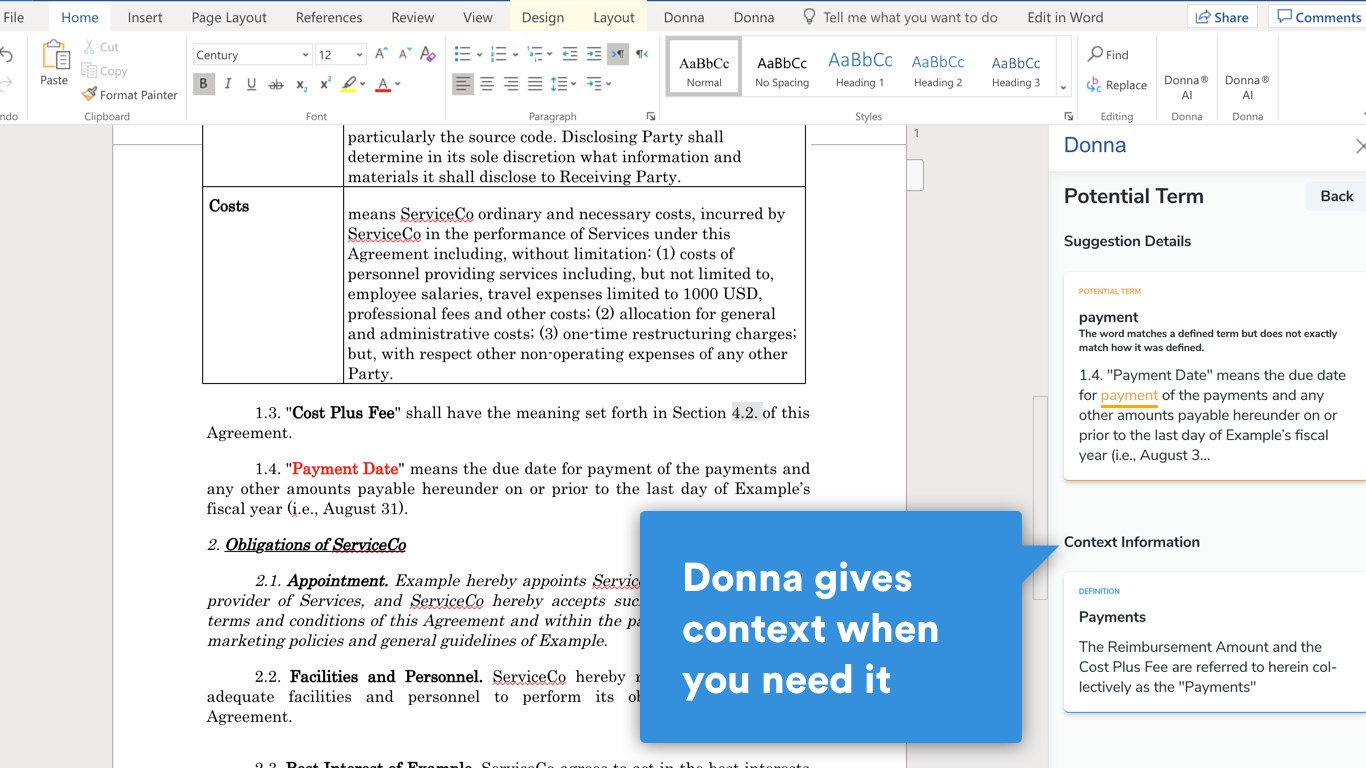Click the line spacing icon

tap(558, 84)
